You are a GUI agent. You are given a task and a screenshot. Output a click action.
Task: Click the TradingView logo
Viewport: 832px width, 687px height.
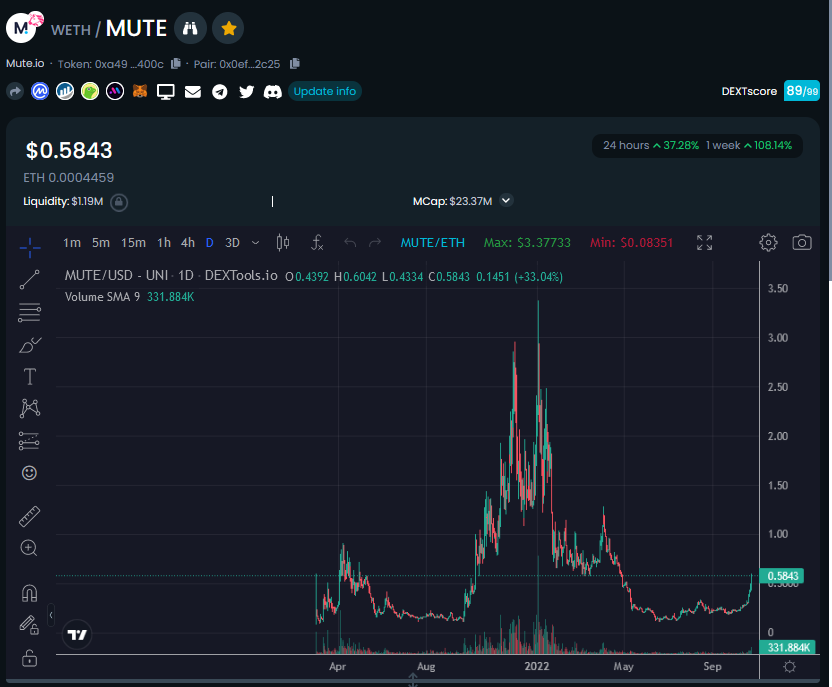(x=77, y=634)
